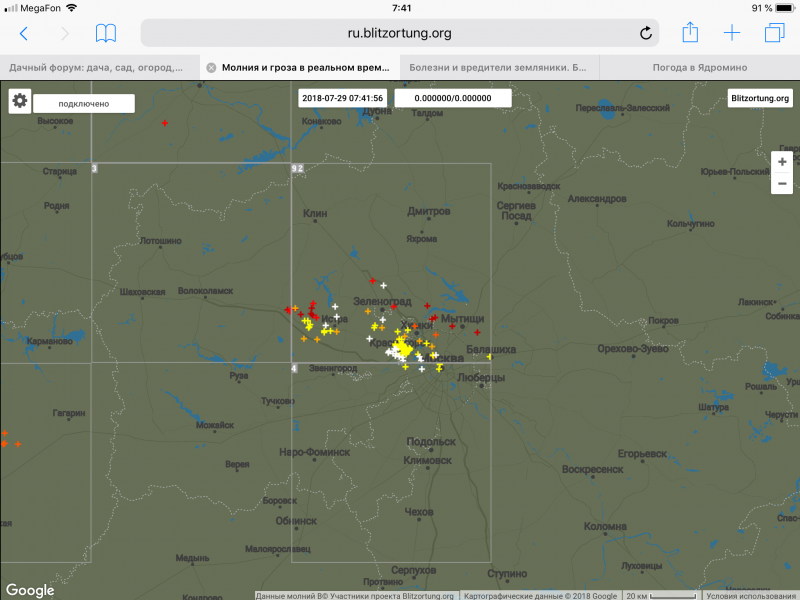Click the Сергиев Посад city label
This screenshot has width=800, height=600.
coord(516,211)
